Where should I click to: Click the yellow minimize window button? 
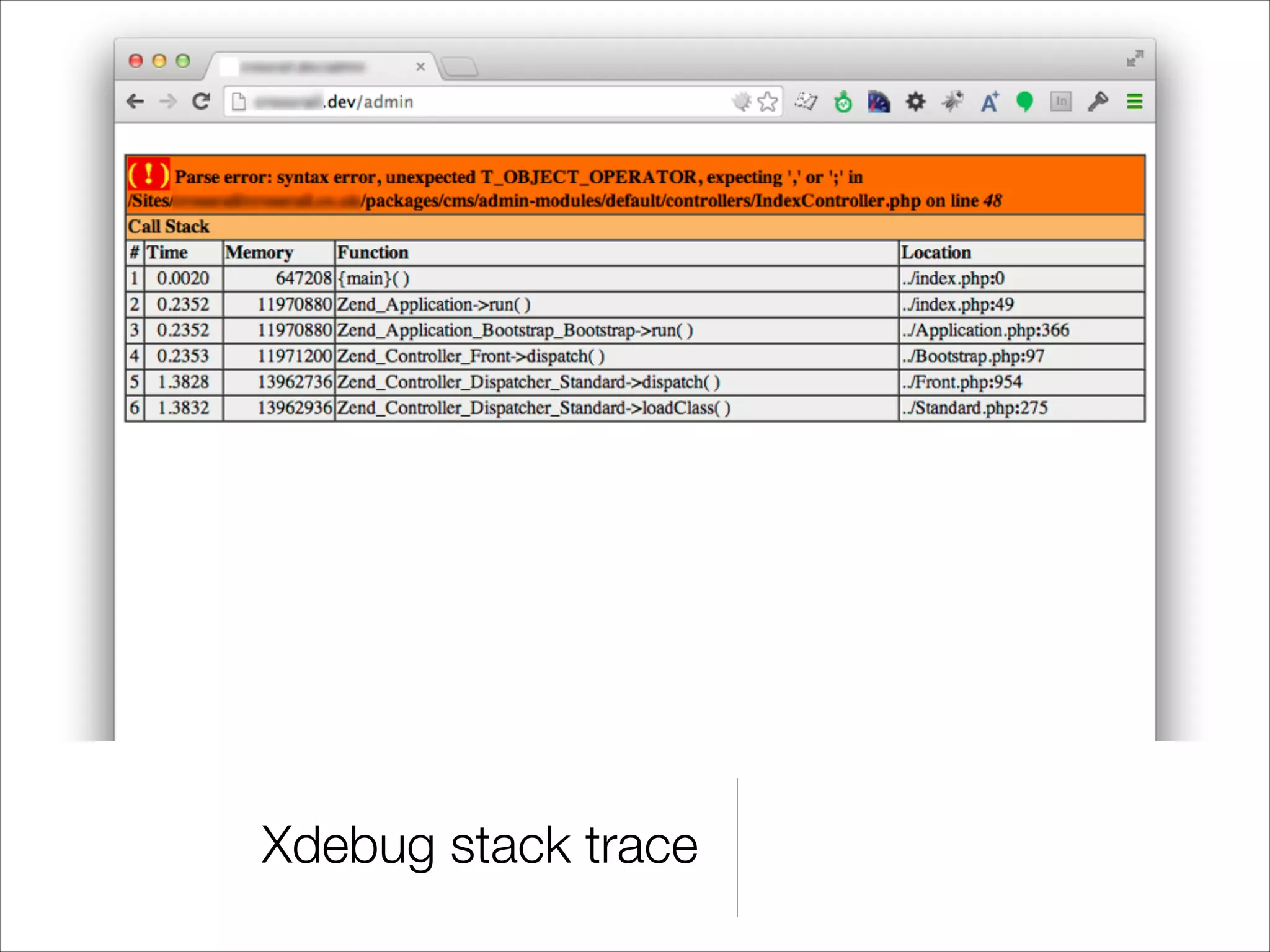pyautogui.click(x=159, y=61)
